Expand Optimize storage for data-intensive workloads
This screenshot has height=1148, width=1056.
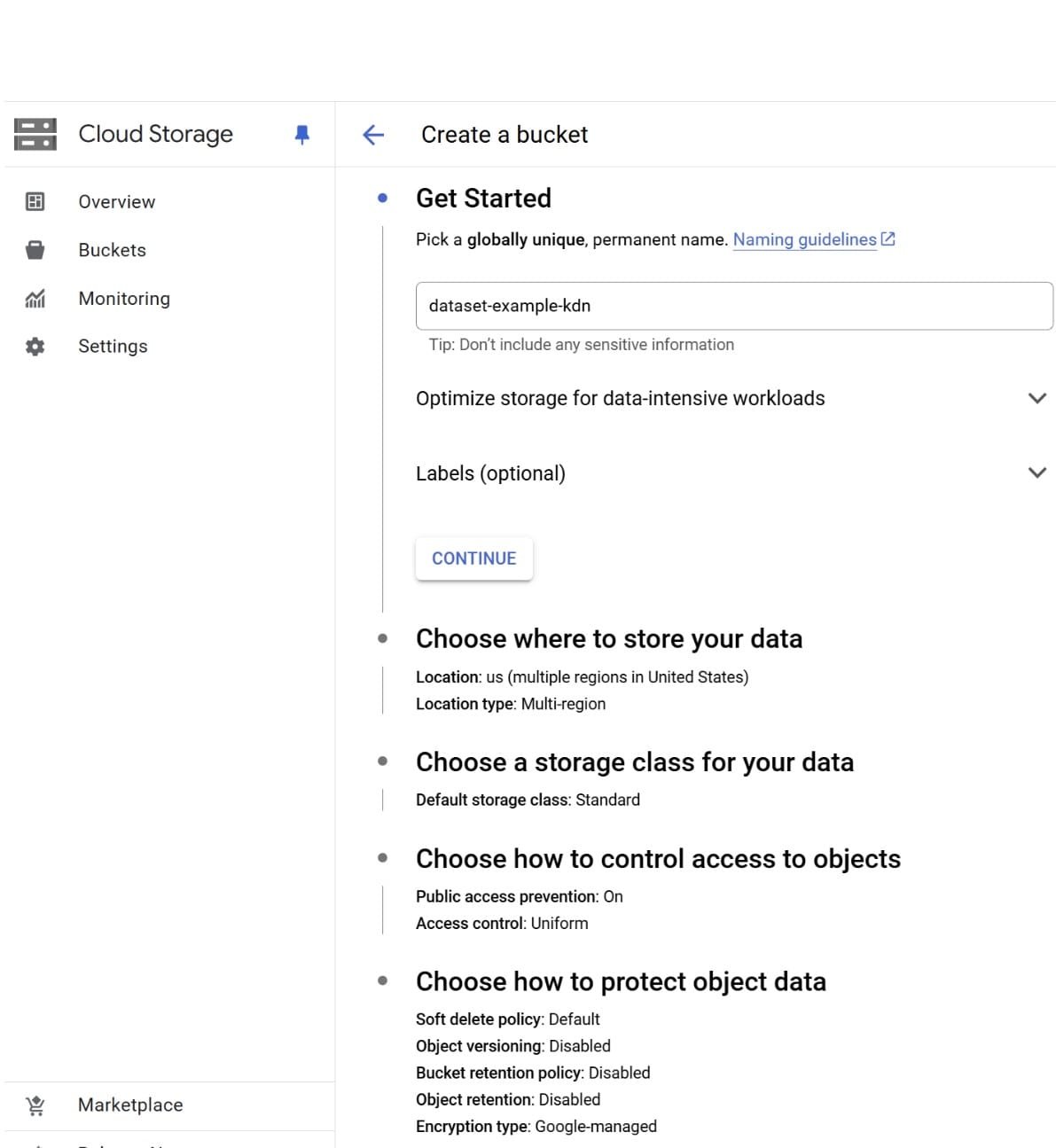click(1036, 398)
